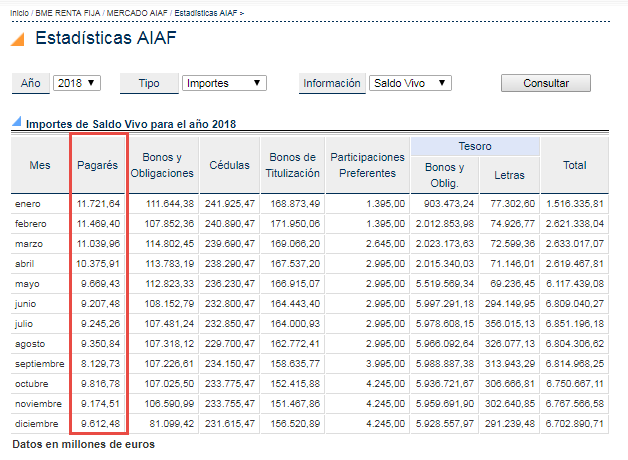Click Total value 1.516.335,81 for enero
628x460 pixels.
click(x=575, y=204)
